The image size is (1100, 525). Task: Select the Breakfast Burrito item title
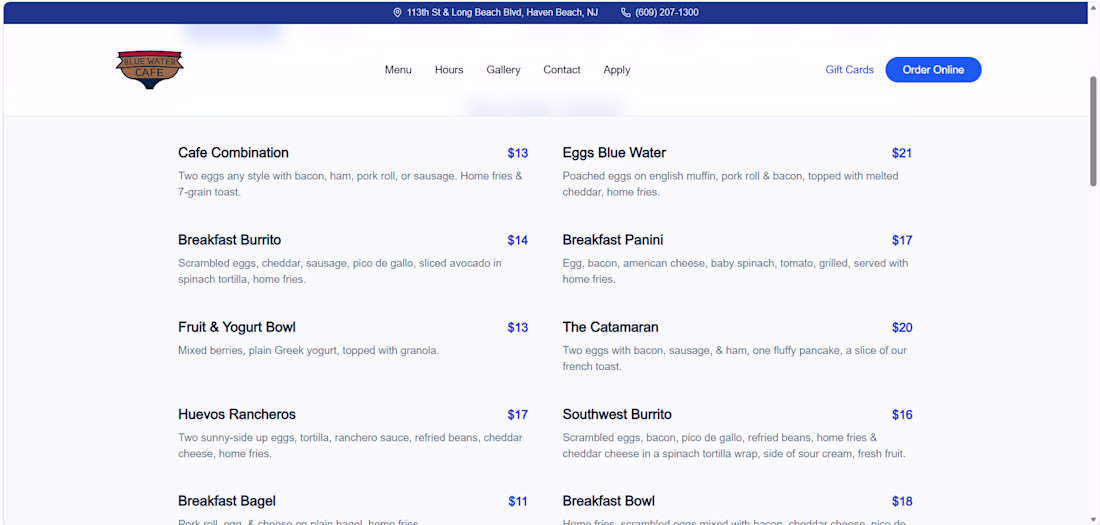229,240
